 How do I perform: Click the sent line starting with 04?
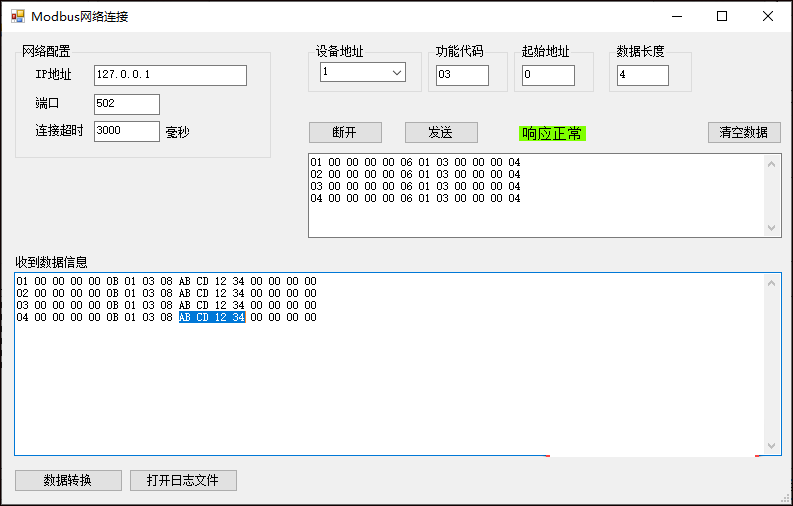[x=415, y=198]
